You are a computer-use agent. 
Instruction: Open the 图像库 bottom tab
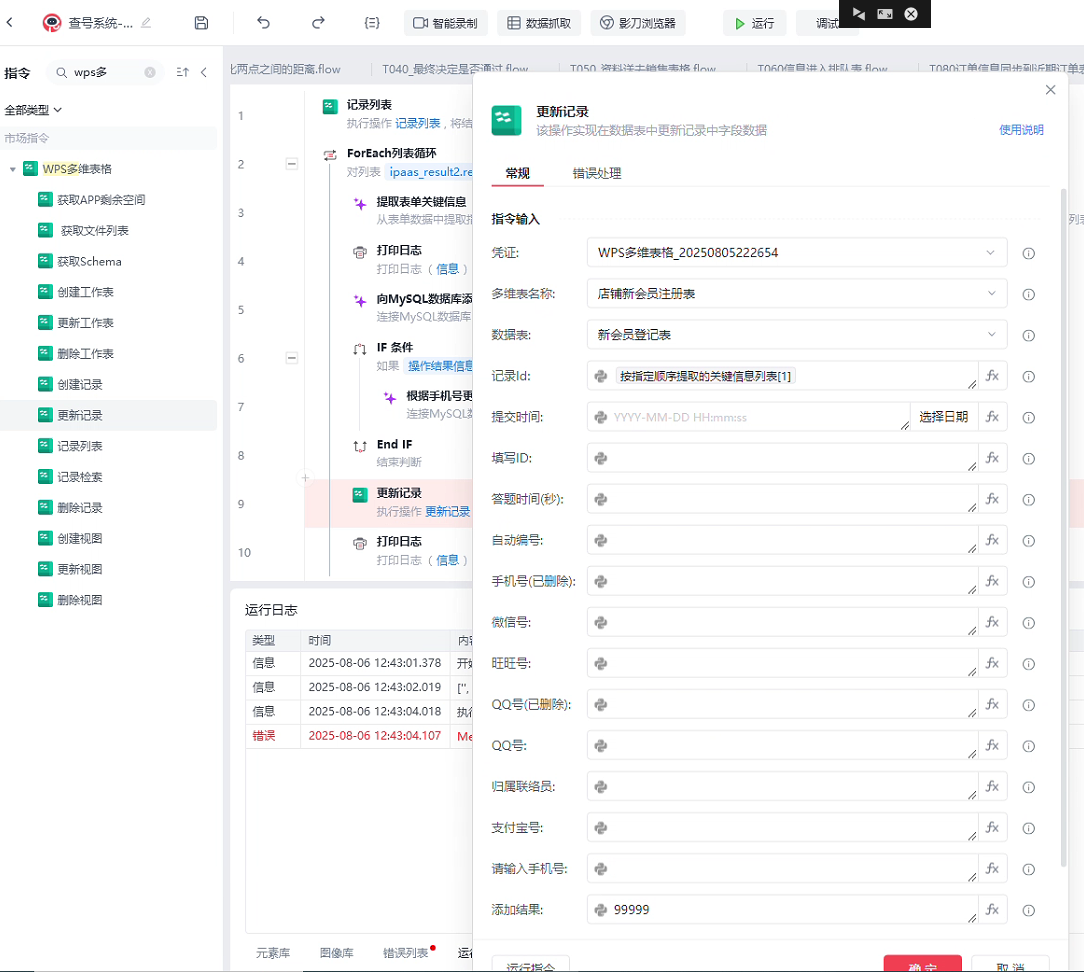[x=337, y=953]
